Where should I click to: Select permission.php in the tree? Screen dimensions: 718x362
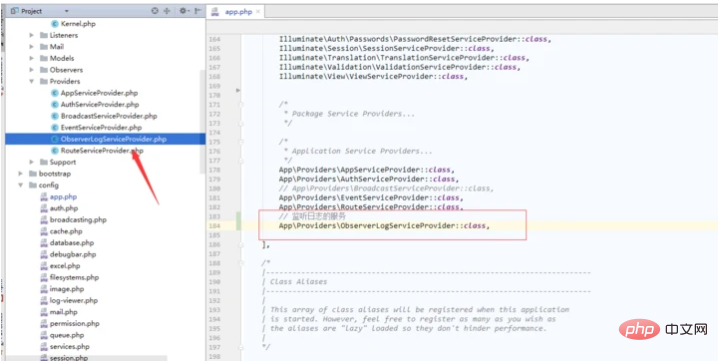(74, 324)
